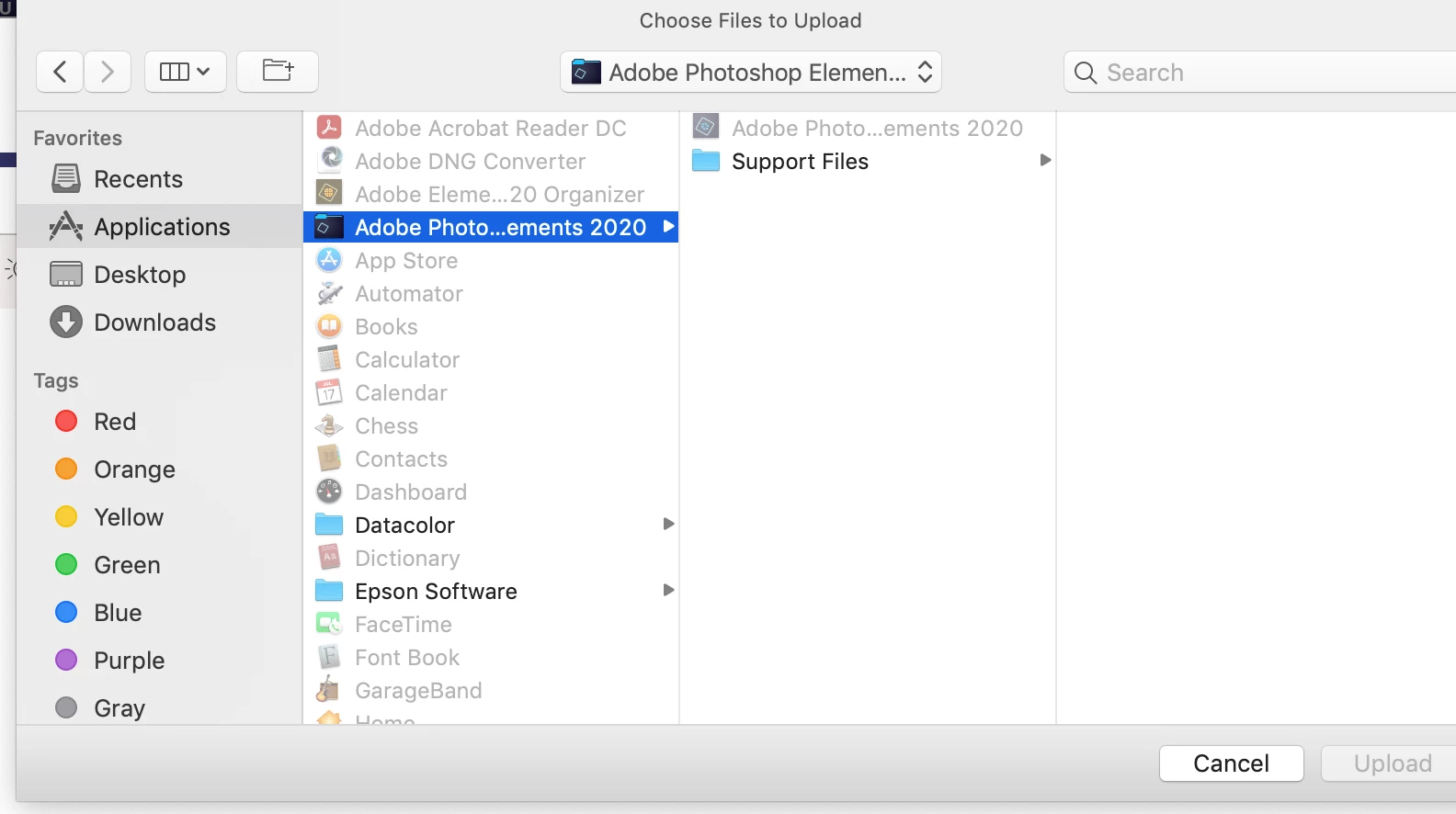Expand the Adobe Photo...ements 2020 folder arrow
This screenshot has width=1456, height=814.
(669, 226)
